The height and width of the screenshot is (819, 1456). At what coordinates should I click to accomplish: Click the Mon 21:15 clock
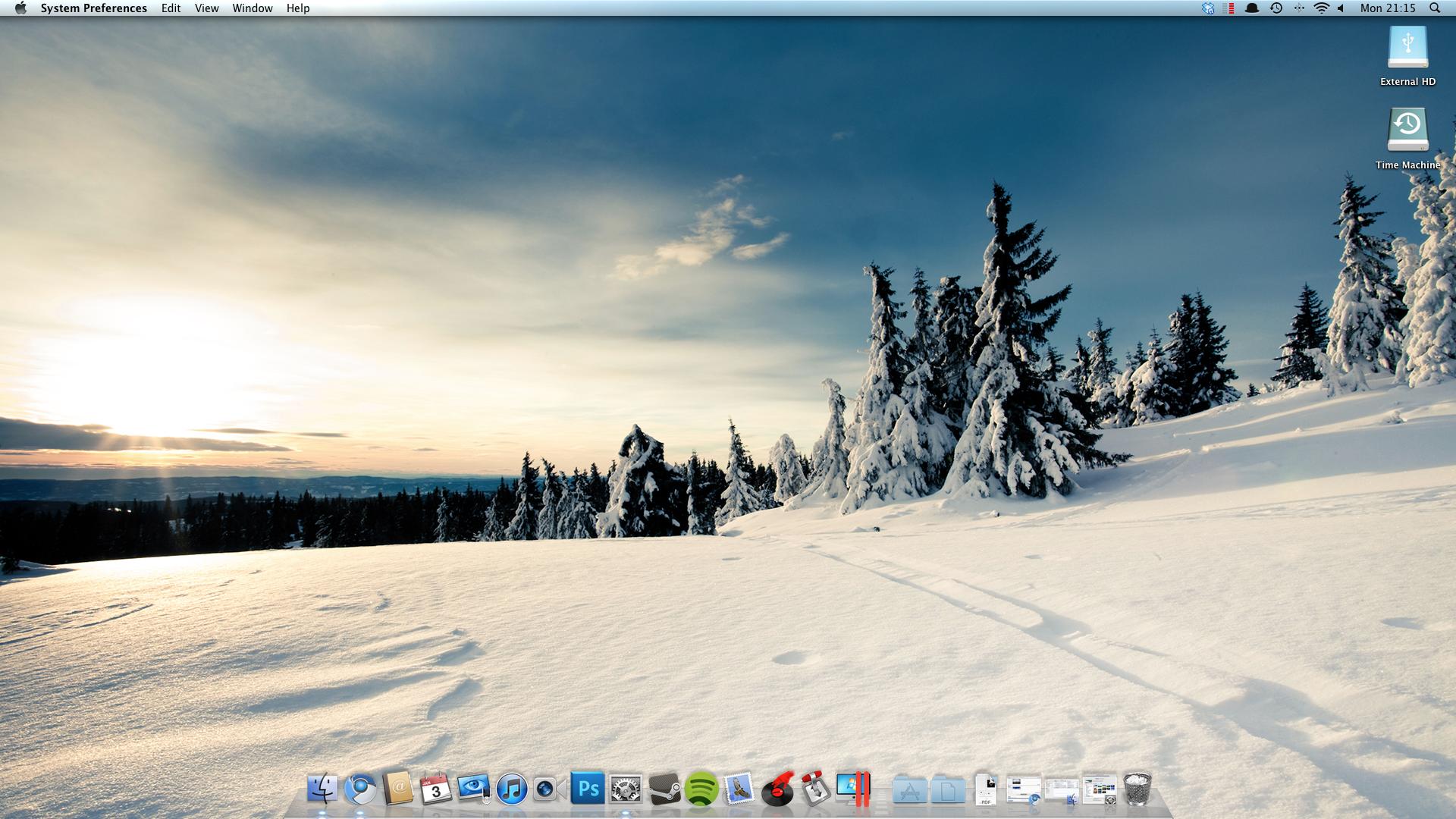coord(1388,8)
